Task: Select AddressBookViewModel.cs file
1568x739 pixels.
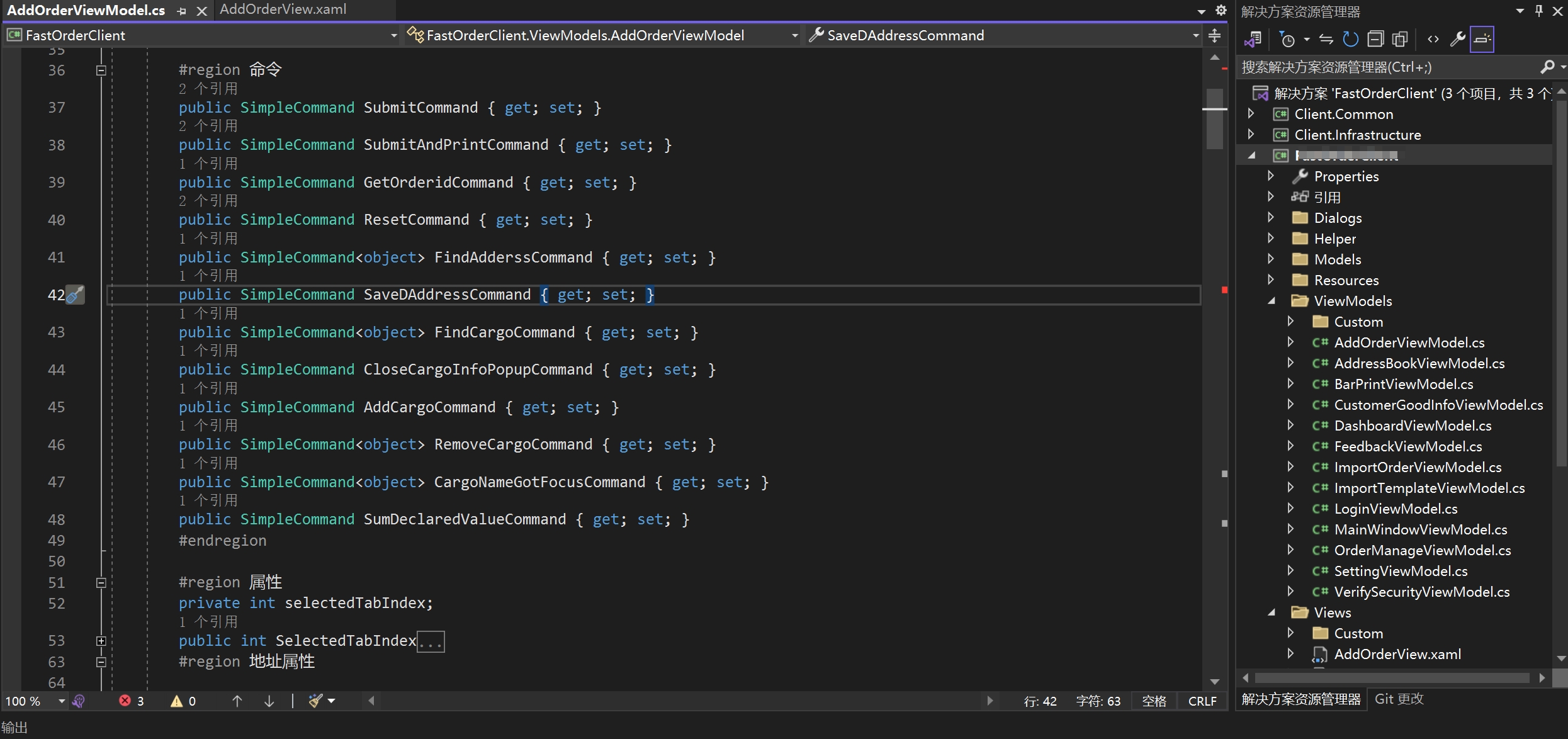Action: click(1419, 363)
